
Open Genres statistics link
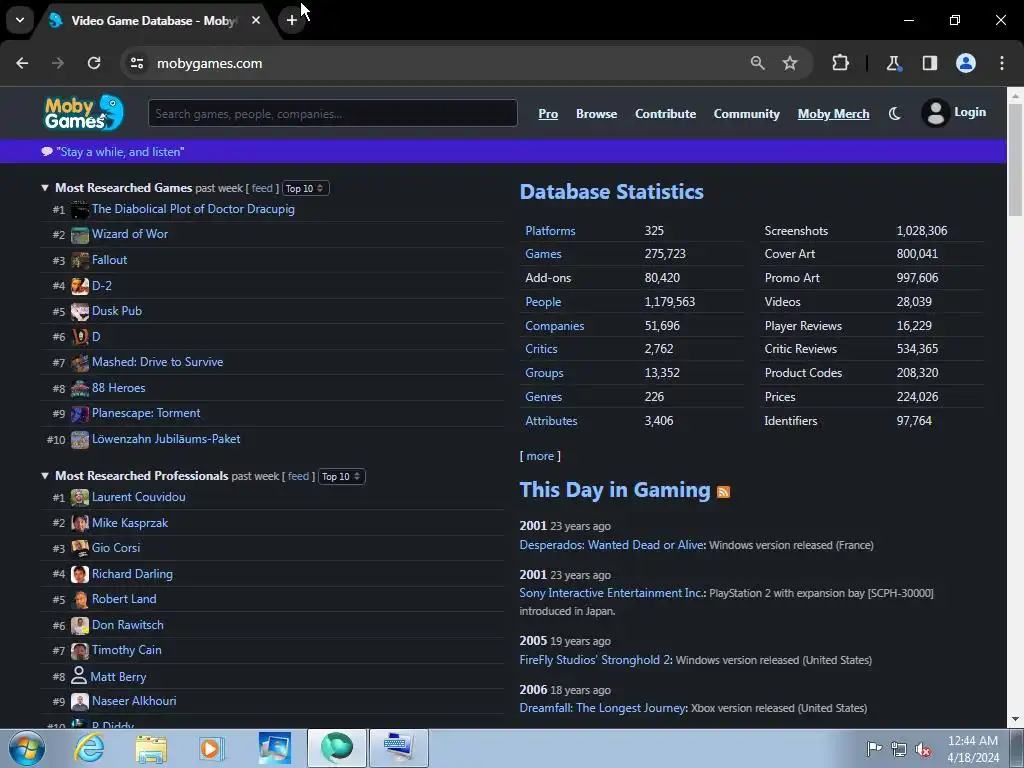[x=543, y=396]
